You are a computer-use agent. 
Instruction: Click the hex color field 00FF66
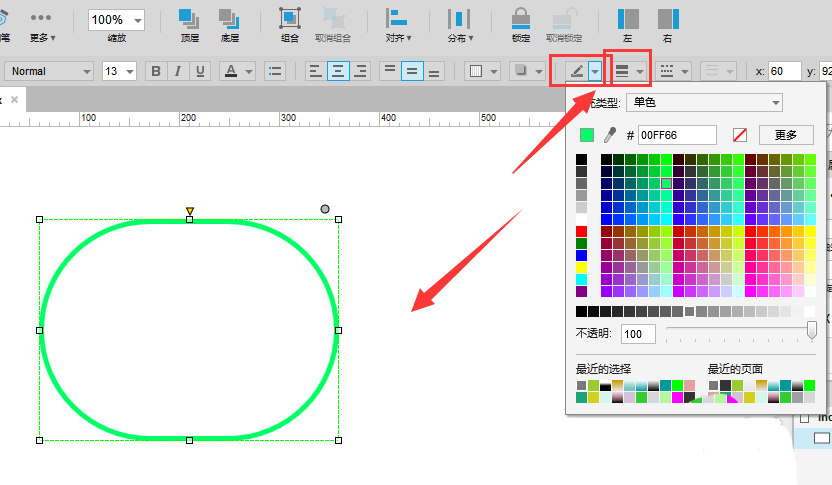677,135
